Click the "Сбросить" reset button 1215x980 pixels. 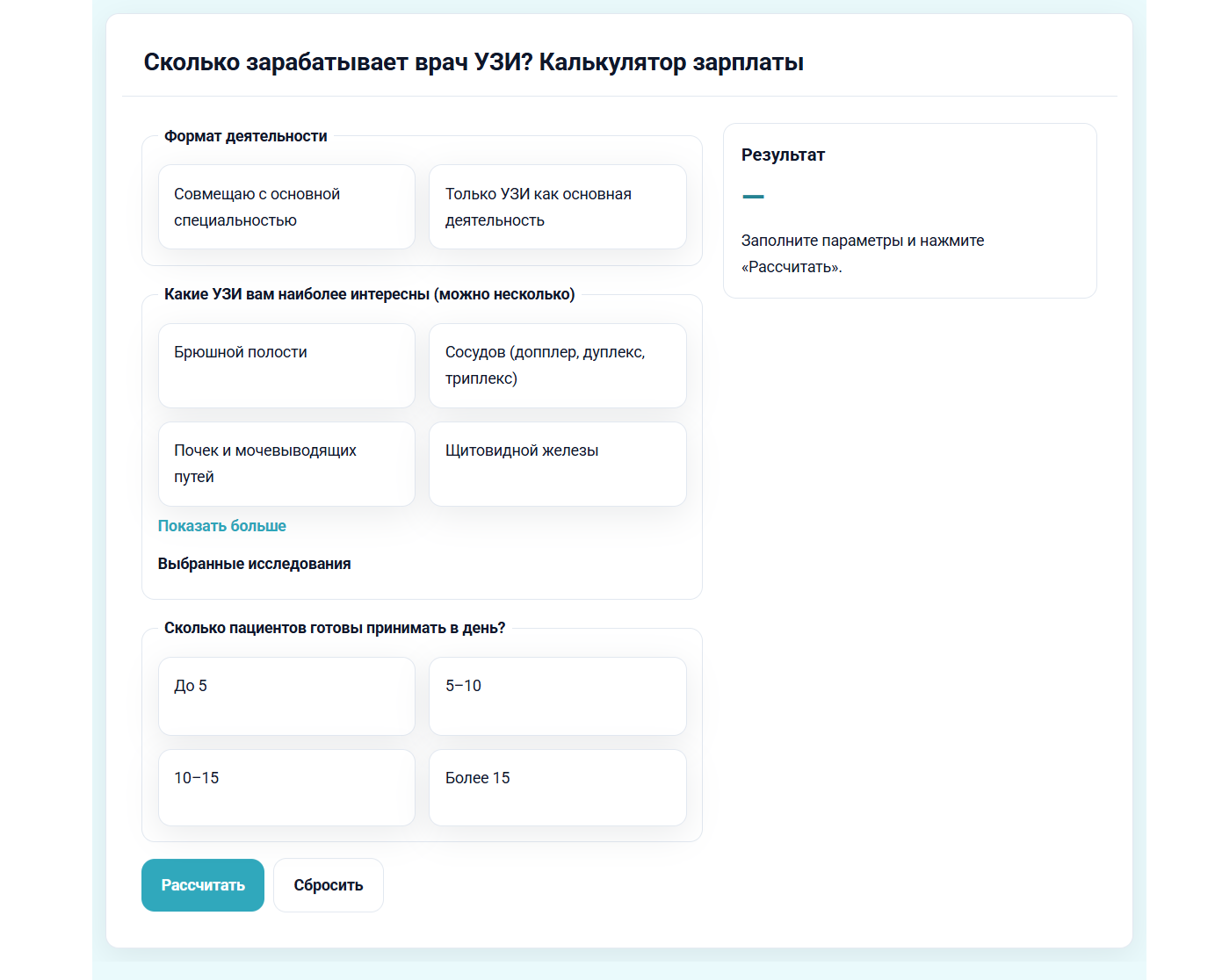[x=328, y=885]
